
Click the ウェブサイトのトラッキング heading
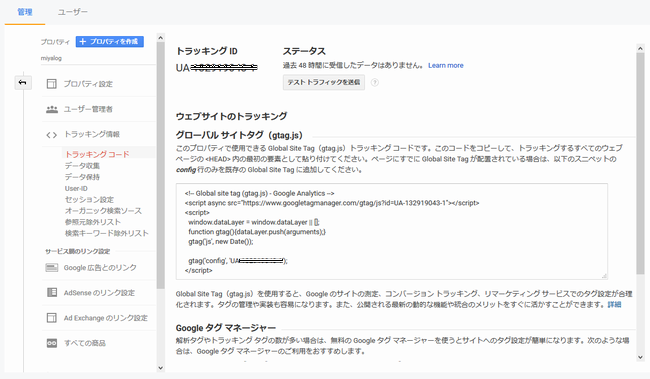[x=231, y=116]
